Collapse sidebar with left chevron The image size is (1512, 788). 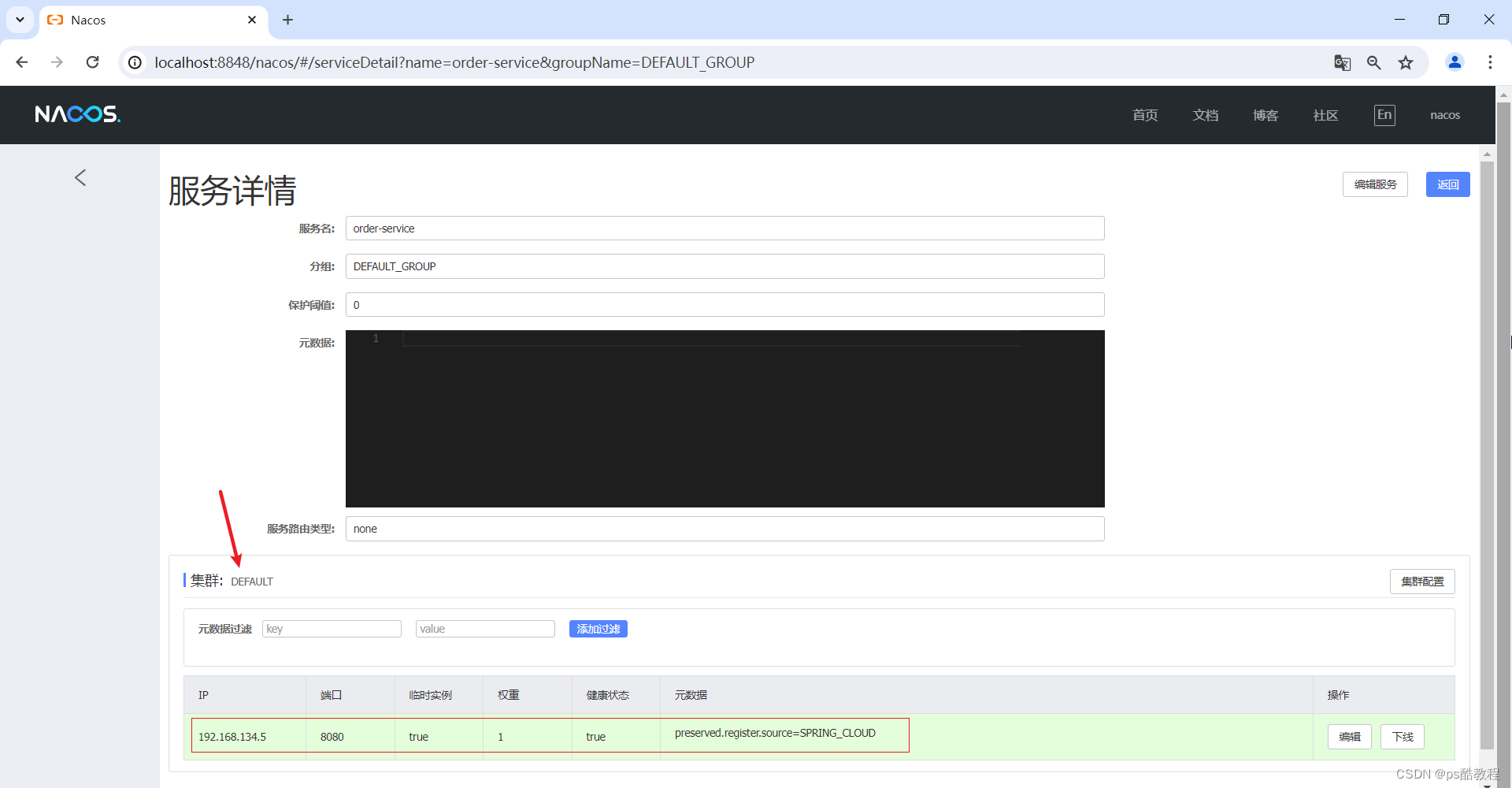tap(80, 177)
